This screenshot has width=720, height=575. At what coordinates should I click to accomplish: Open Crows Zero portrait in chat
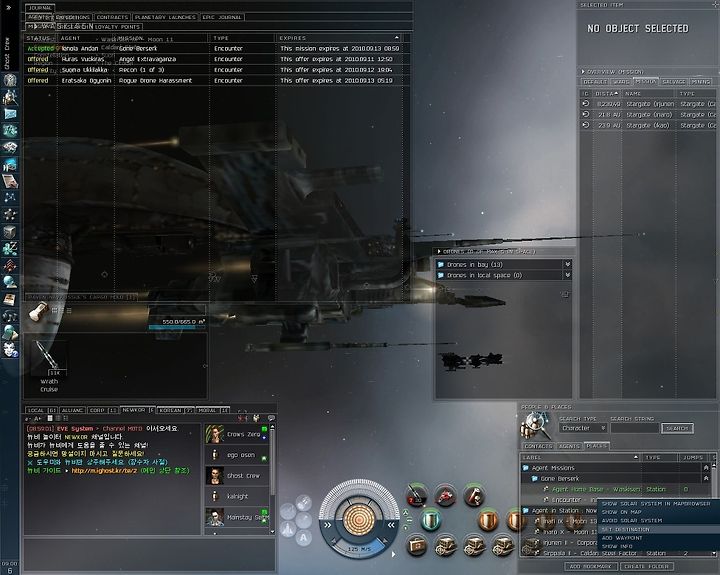click(214, 434)
